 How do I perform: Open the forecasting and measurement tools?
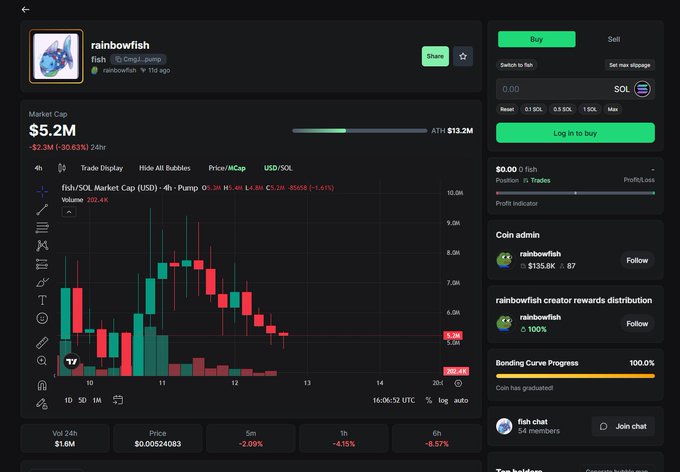[x=42, y=264]
